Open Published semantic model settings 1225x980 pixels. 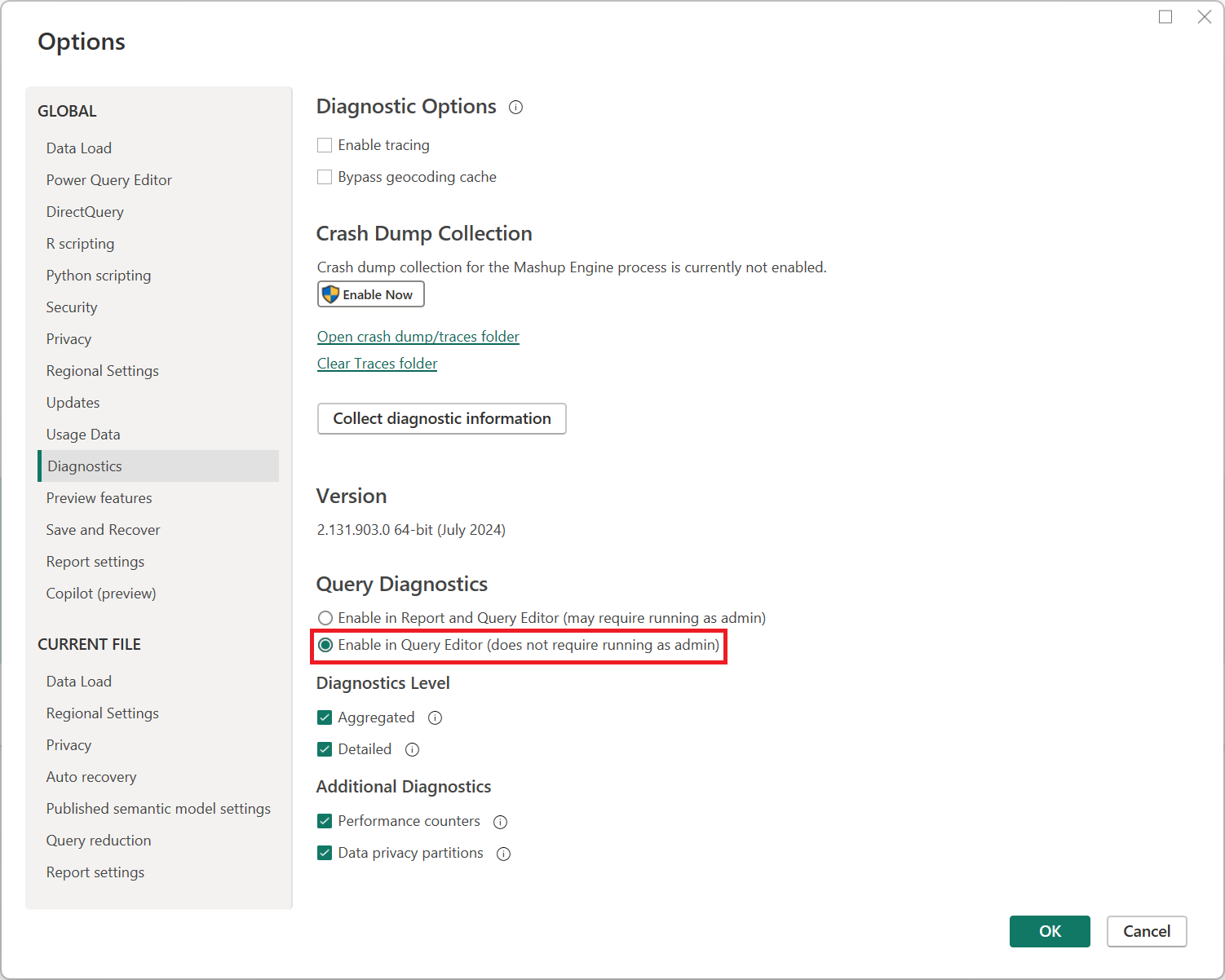tap(158, 809)
